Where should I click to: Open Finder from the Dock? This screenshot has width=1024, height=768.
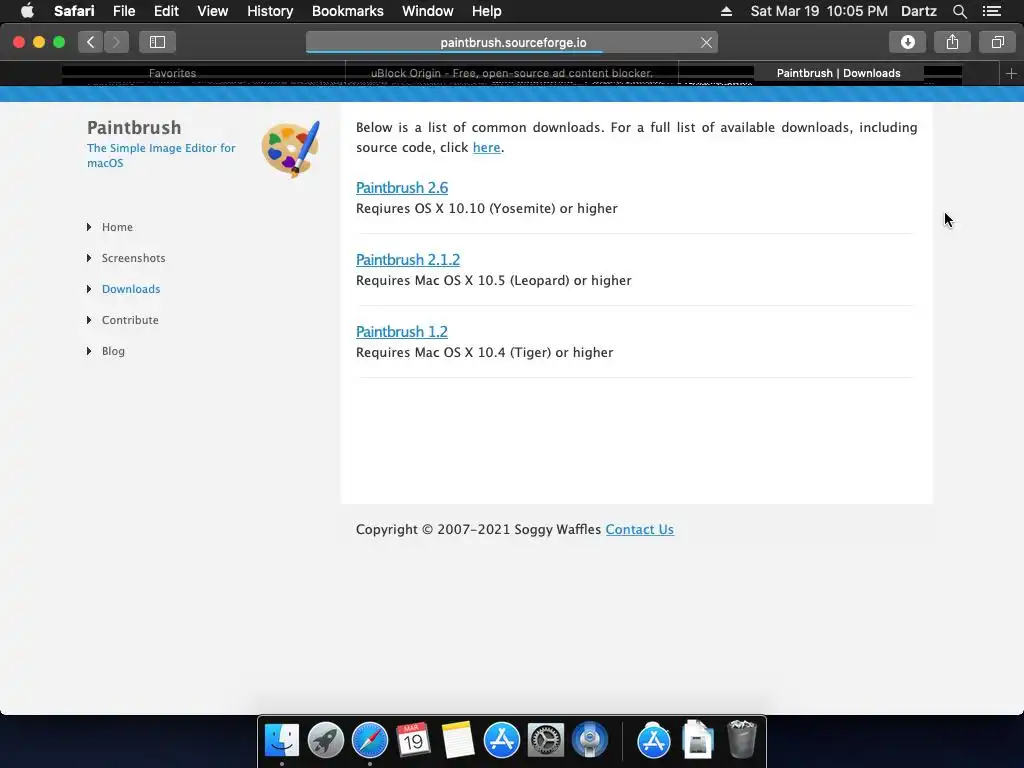(x=281, y=740)
